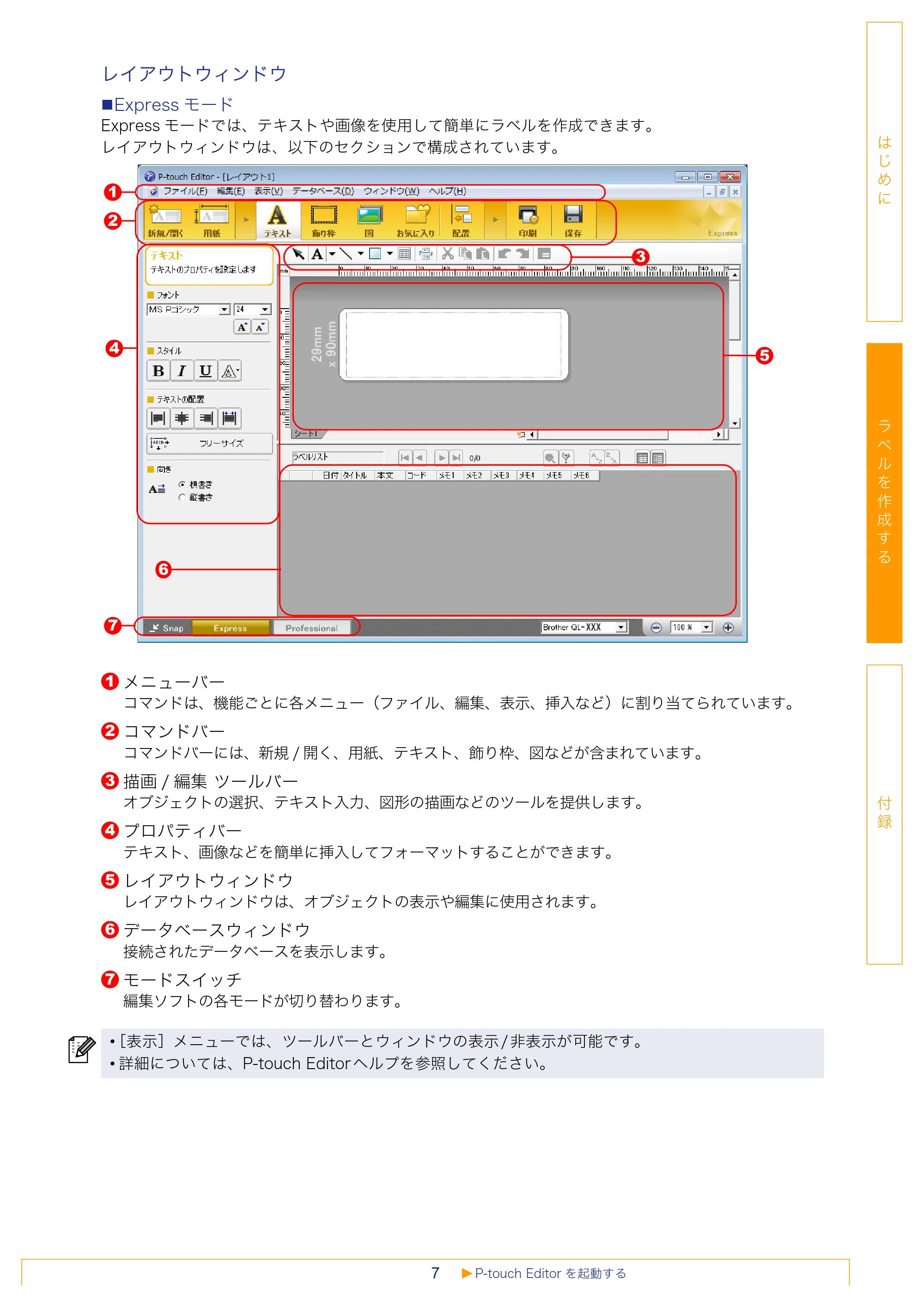Click the sort ascending A-Z icon
Image resolution: width=924 pixels, height=1308 pixels.
tap(596, 458)
